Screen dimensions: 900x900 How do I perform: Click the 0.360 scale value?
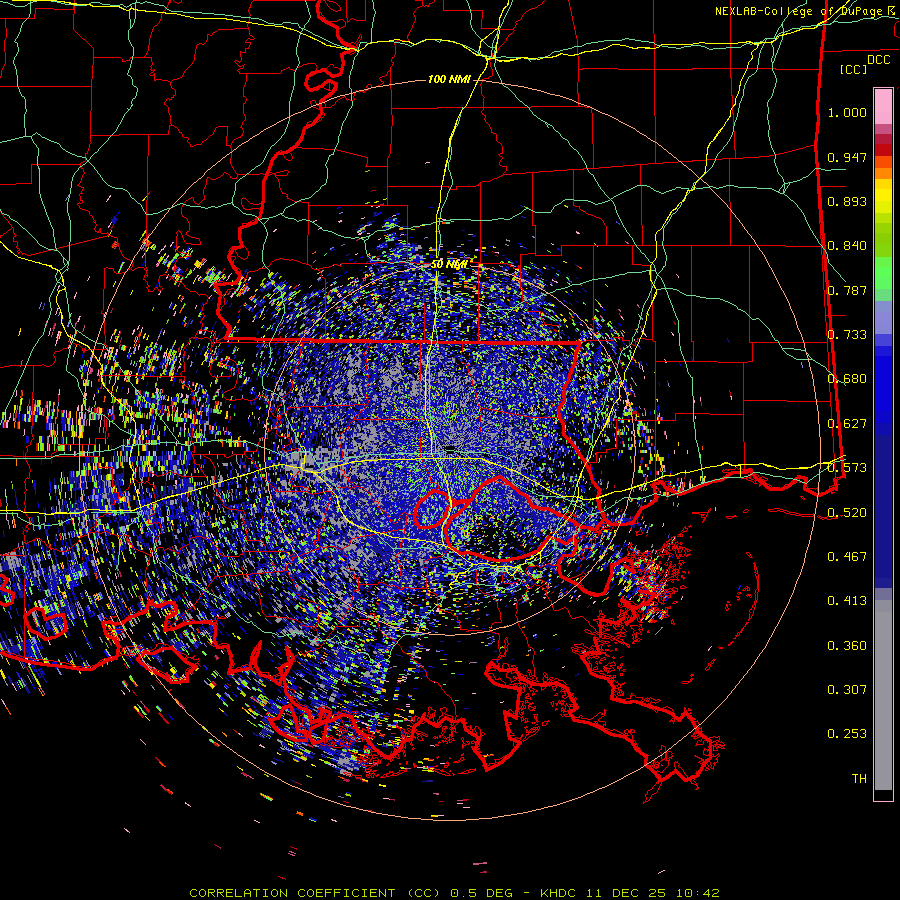coord(847,646)
